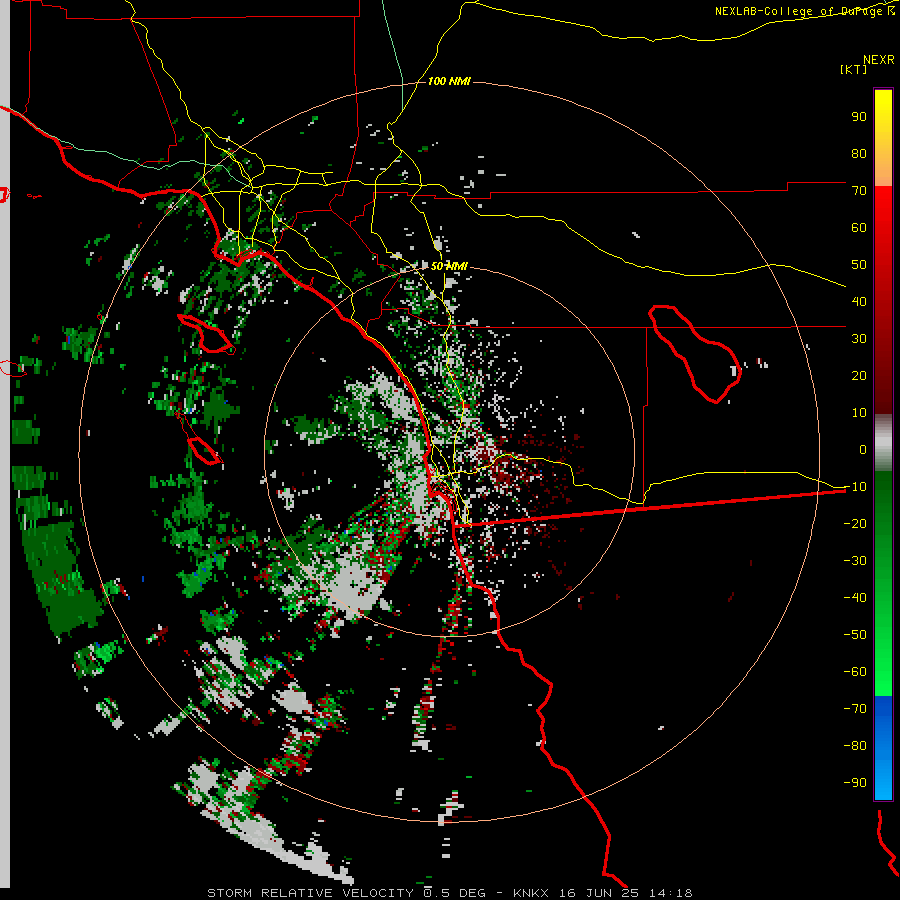The height and width of the screenshot is (900, 900).
Task: Click the 60 value on velocity scale
Action: point(859,227)
